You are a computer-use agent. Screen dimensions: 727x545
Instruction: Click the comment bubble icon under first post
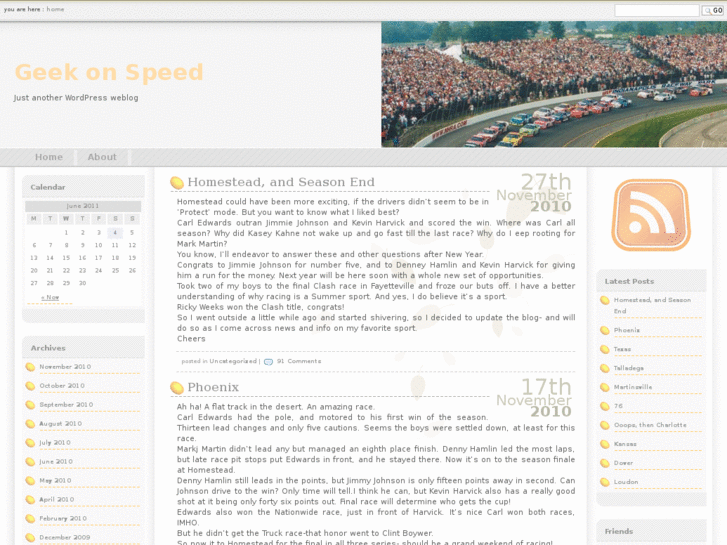click(268, 361)
